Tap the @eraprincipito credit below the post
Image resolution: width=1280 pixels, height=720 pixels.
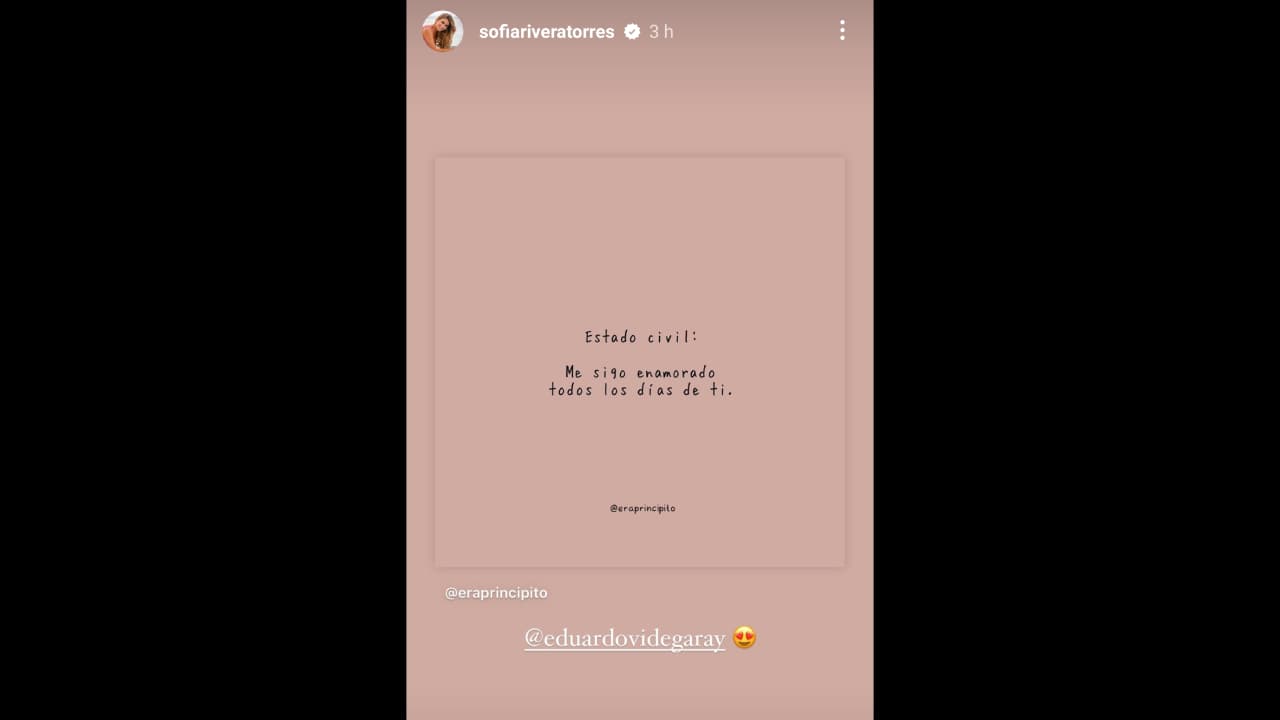(496, 593)
